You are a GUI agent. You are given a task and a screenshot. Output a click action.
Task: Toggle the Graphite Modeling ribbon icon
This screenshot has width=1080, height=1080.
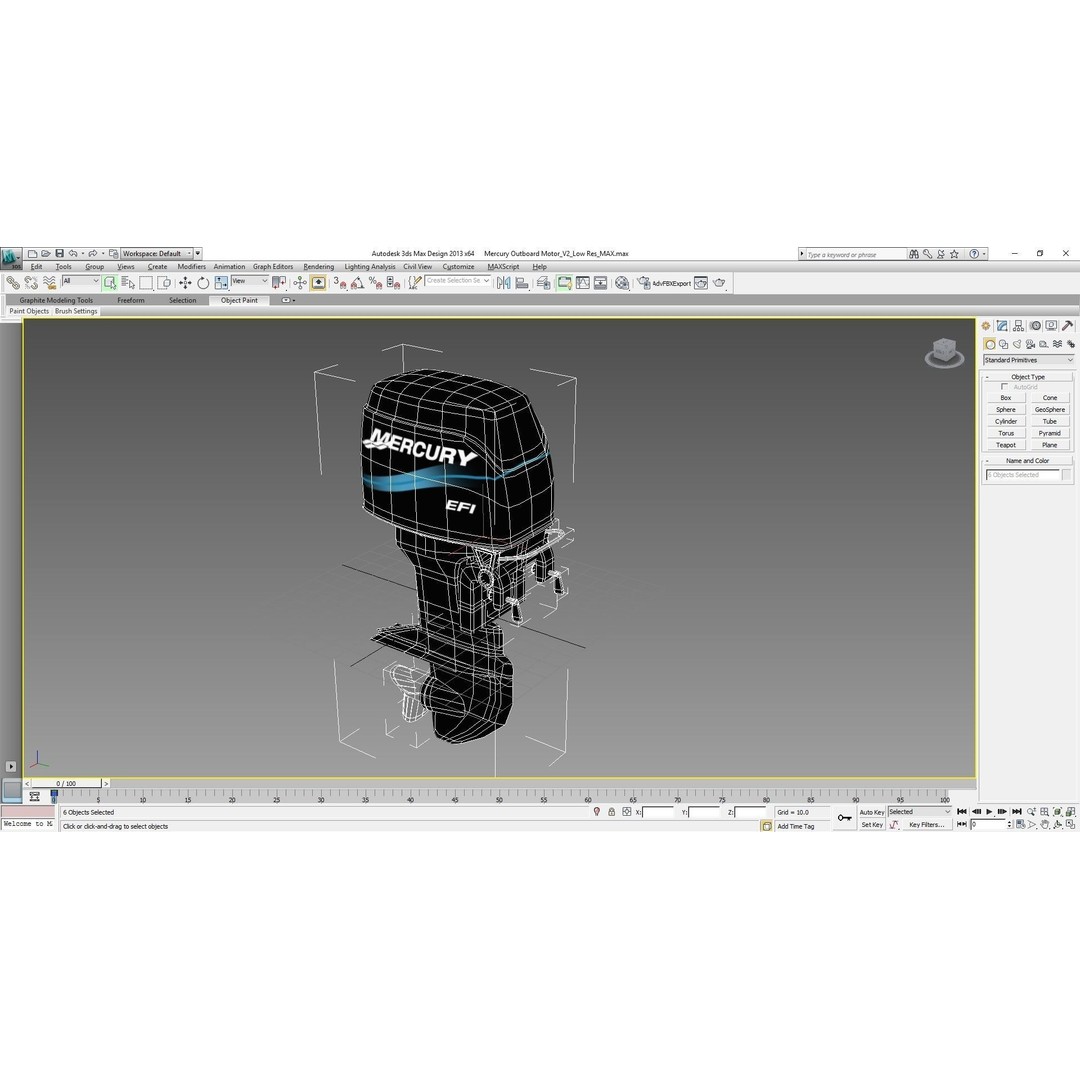click(x=564, y=282)
